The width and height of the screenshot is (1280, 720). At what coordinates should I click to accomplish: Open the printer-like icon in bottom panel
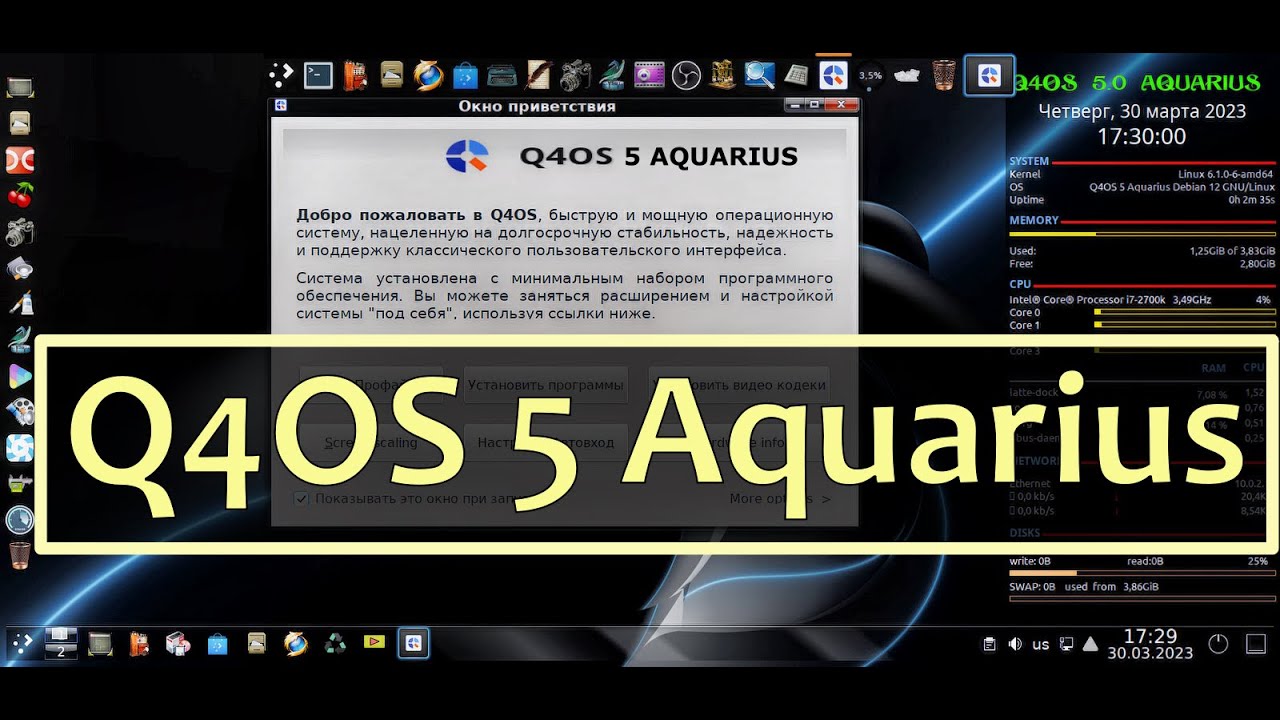click(178, 644)
